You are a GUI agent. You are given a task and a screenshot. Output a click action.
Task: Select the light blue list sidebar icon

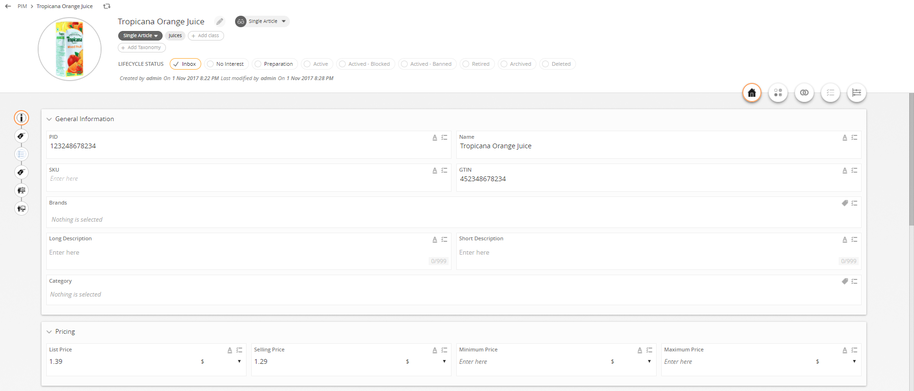tap(21, 154)
